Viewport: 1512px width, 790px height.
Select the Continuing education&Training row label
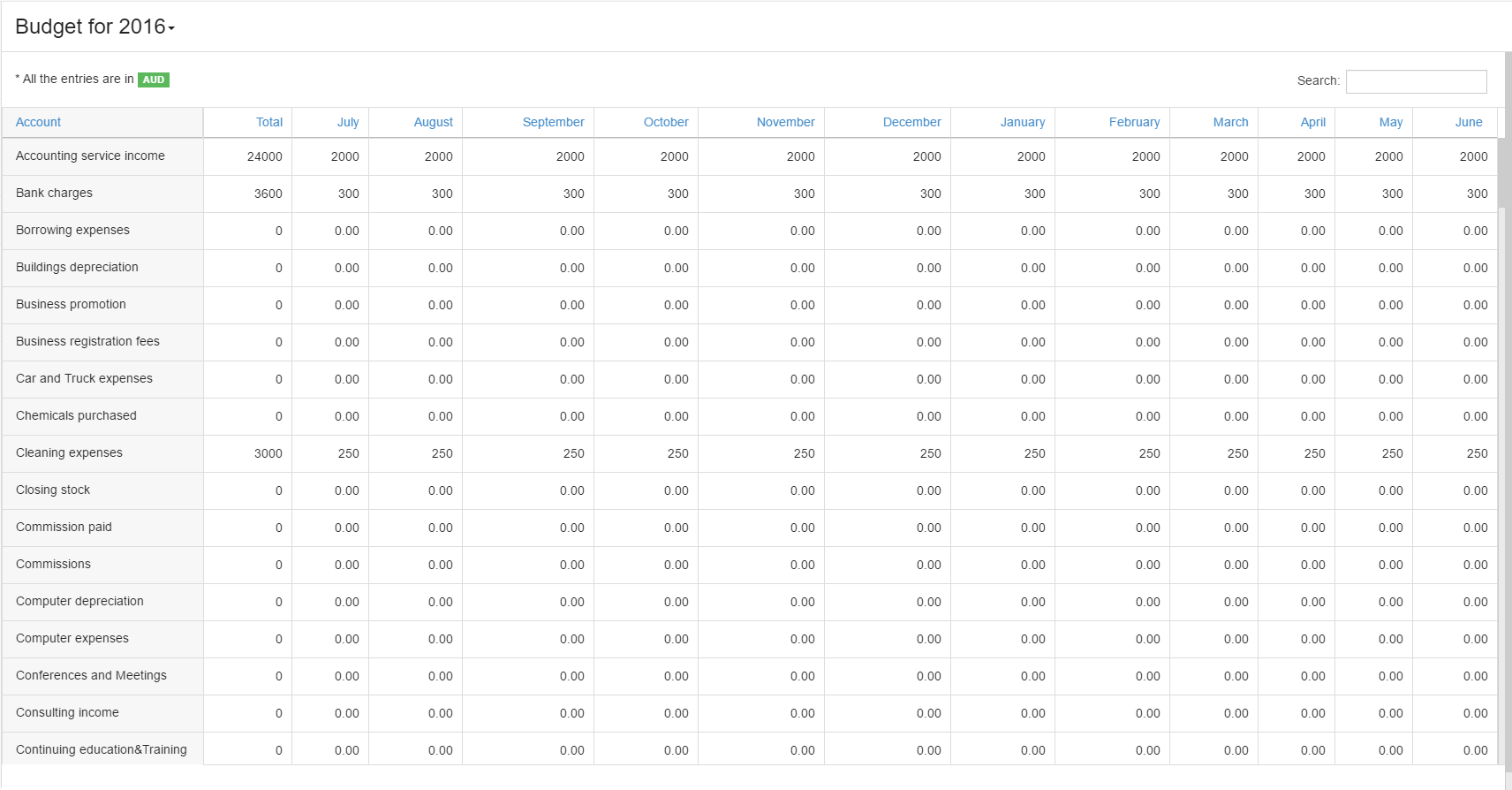[102, 749]
